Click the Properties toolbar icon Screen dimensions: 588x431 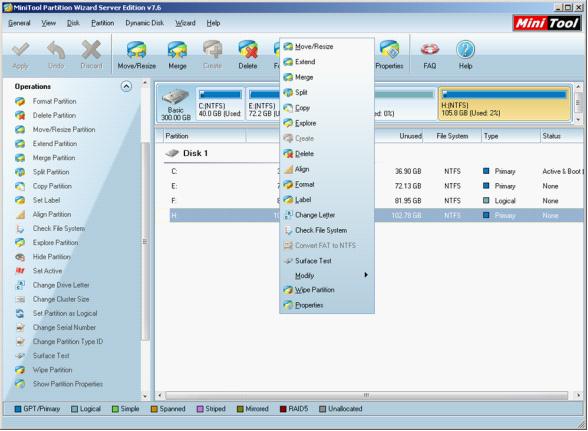(389, 50)
